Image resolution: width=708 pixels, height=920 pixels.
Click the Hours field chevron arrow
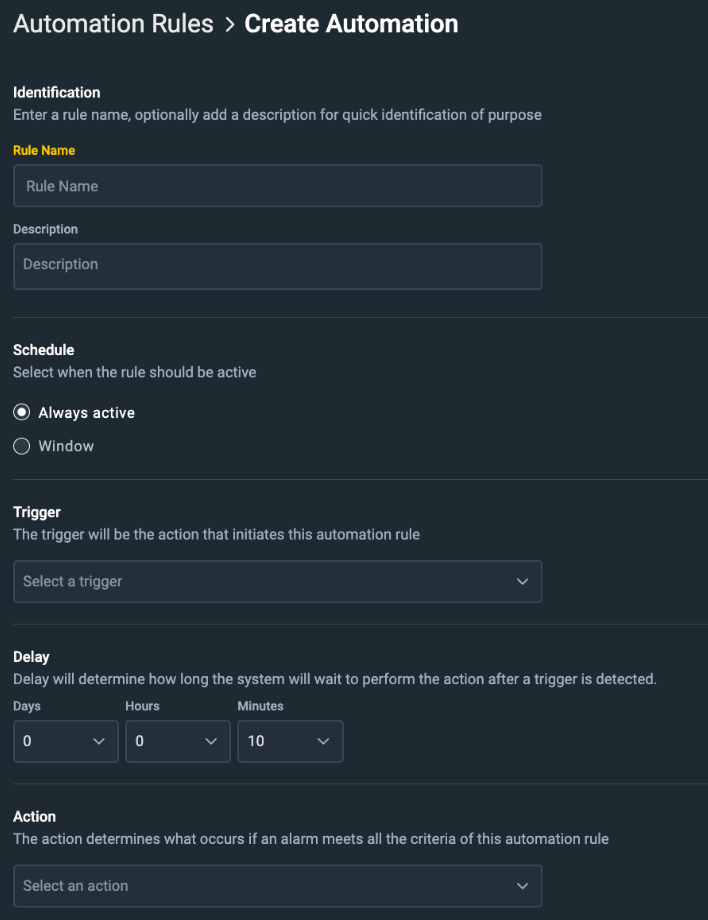[x=210, y=742]
